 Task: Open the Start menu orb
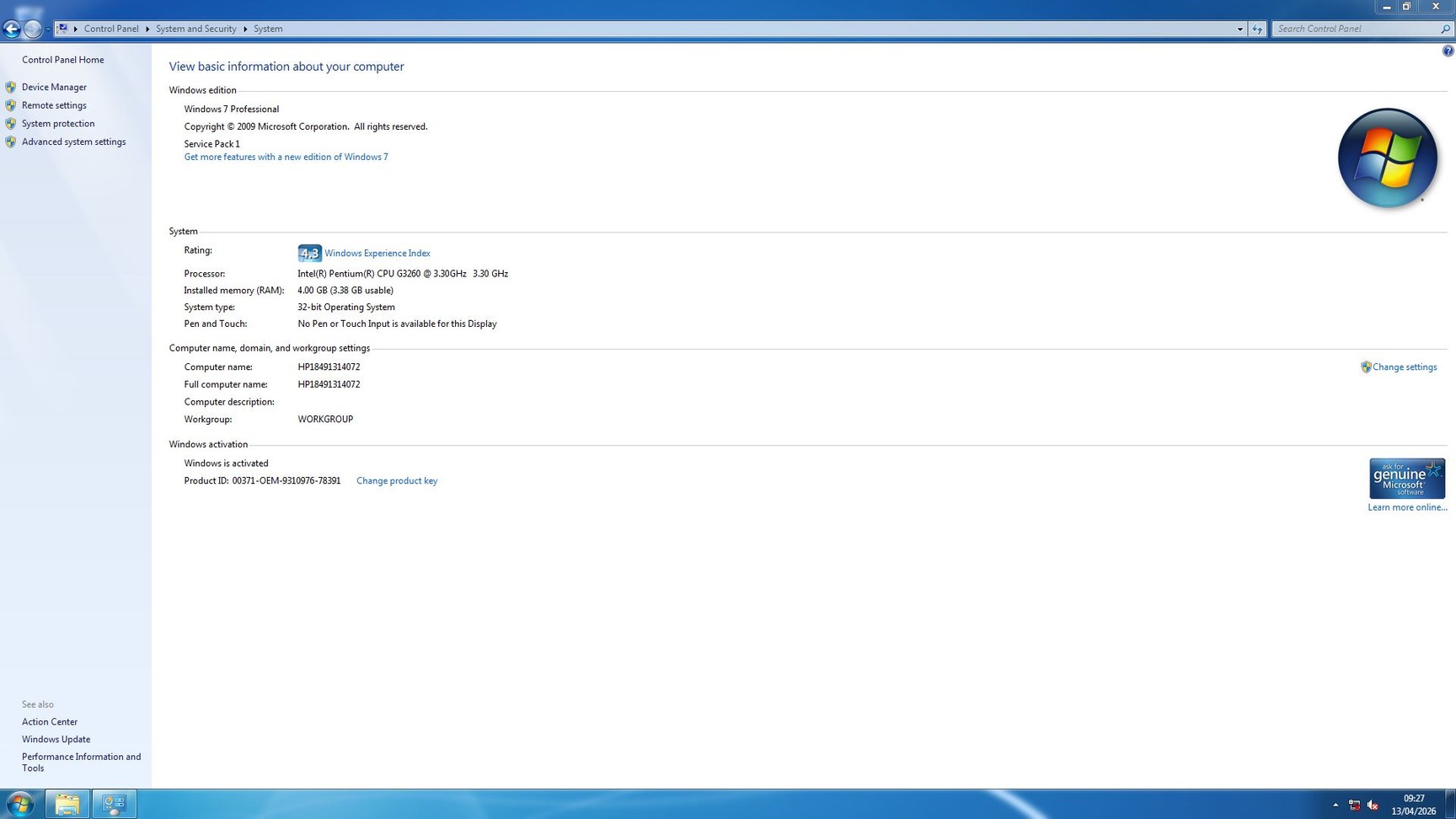[x=19, y=804]
